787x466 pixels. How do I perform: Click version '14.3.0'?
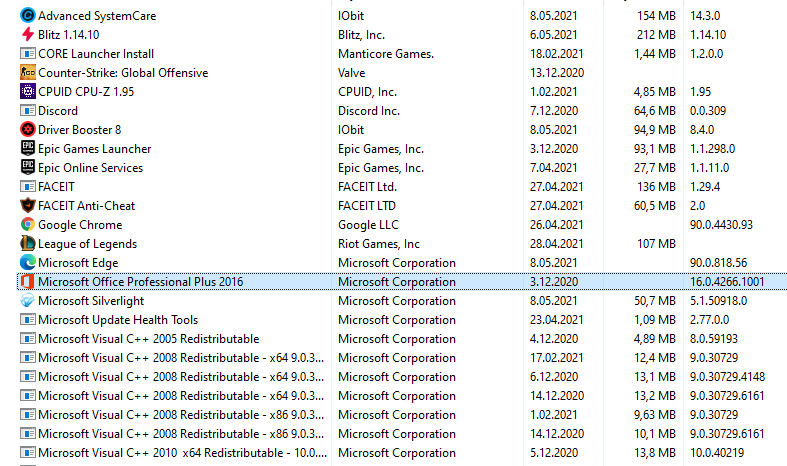tap(705, 16)
